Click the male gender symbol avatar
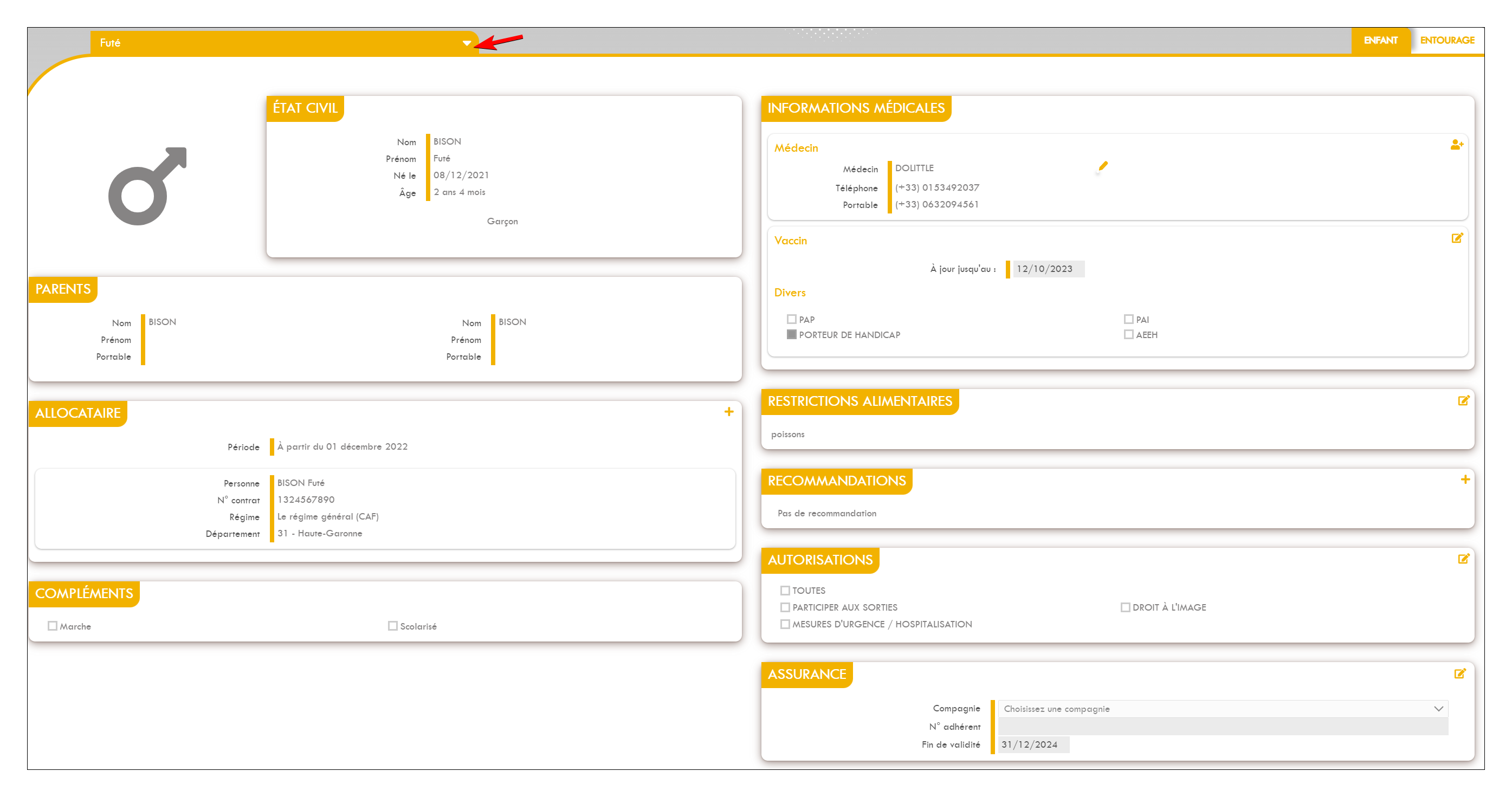The width and height of the screenshot is (1512, 797). (x=147, y=186)
